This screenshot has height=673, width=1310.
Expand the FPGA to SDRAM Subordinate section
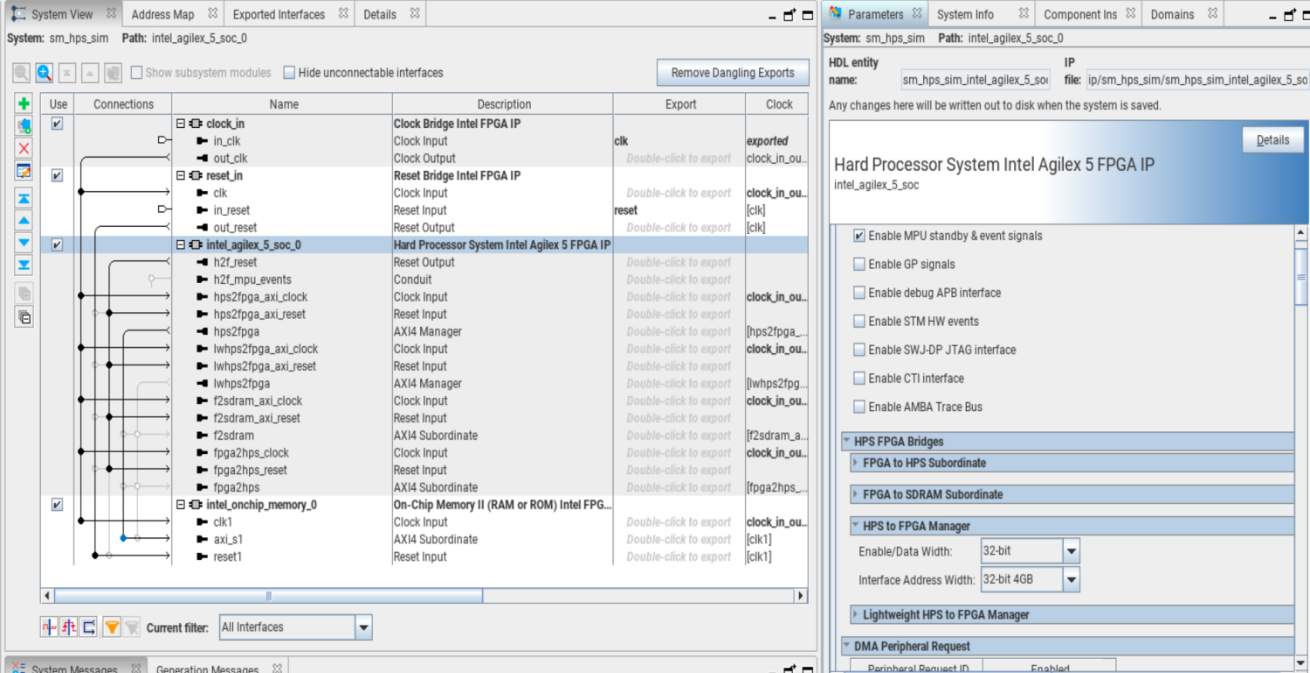coord(856,494)
